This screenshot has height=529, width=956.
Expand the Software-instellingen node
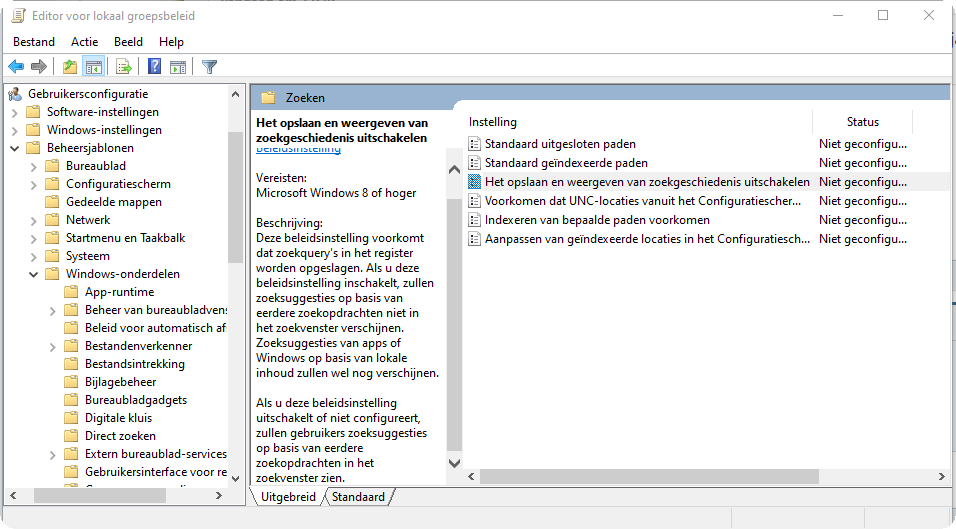click(15, 112)
